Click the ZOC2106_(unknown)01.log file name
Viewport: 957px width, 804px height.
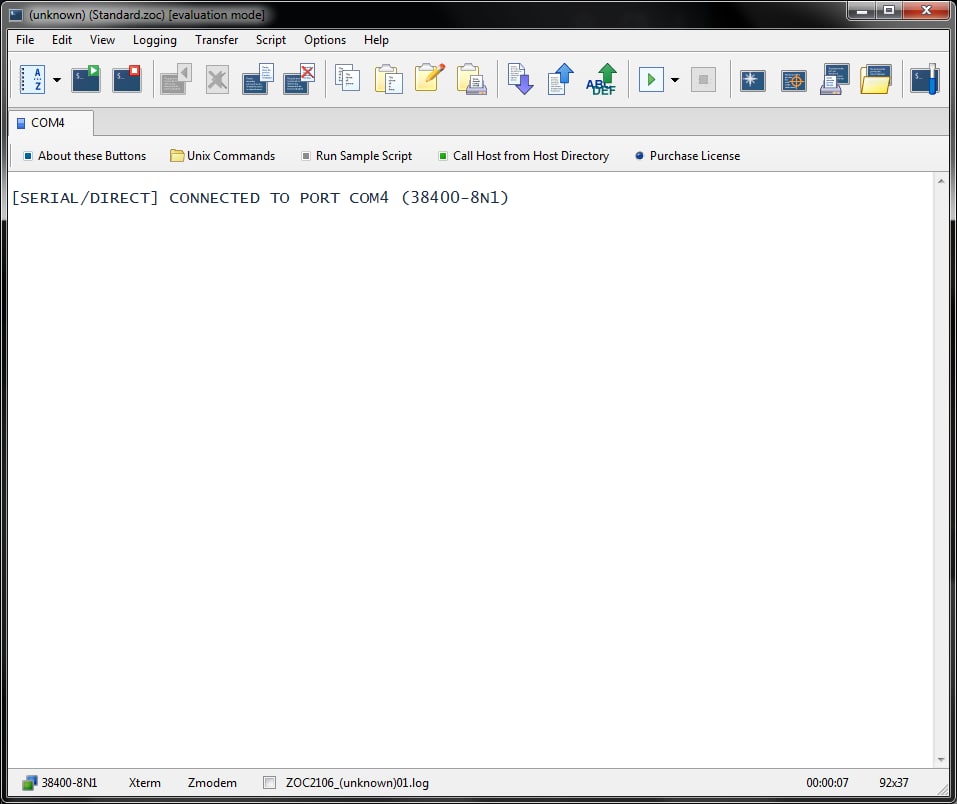357,783
